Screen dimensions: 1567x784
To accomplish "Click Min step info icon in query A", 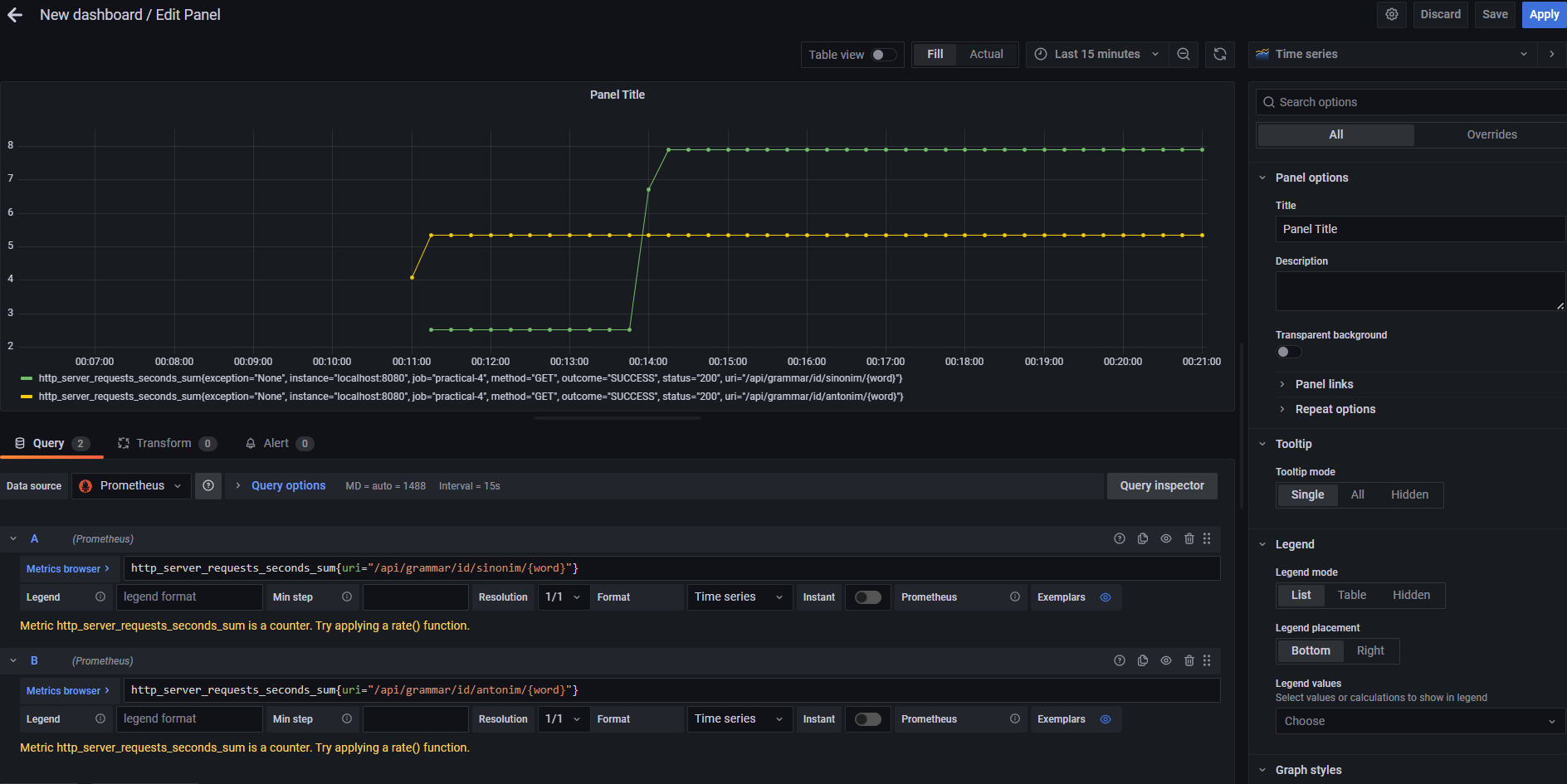I will point(347,597).
